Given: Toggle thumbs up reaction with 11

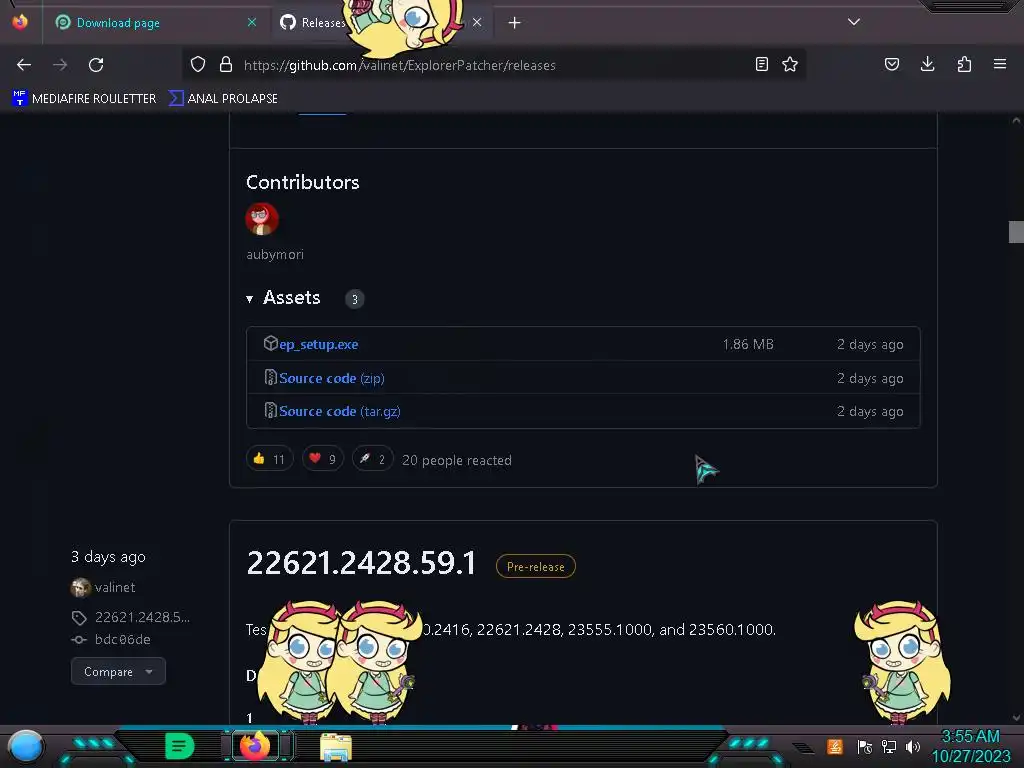Looking at the screenshot, I should (x=269, y=459).
